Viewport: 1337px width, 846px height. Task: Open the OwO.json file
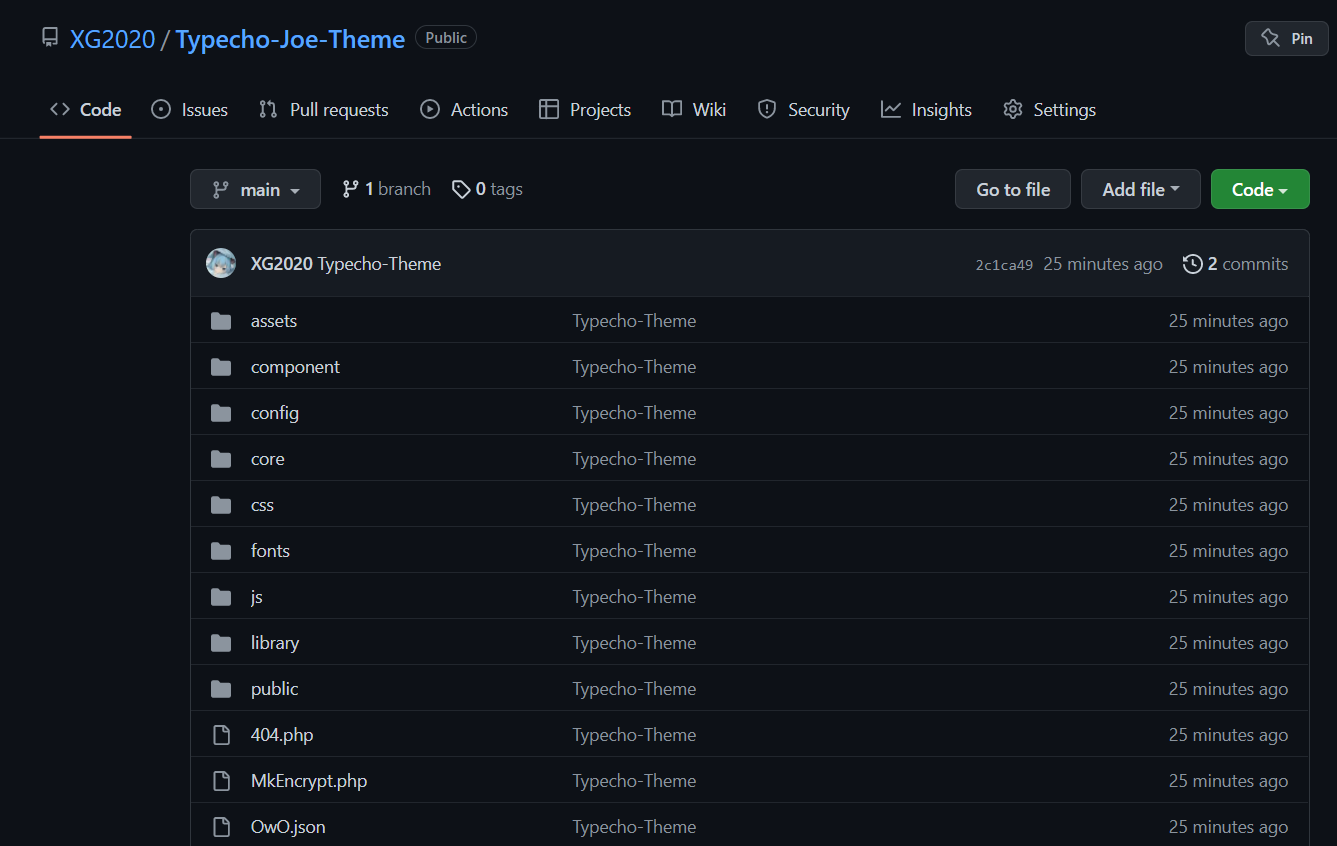288,827
